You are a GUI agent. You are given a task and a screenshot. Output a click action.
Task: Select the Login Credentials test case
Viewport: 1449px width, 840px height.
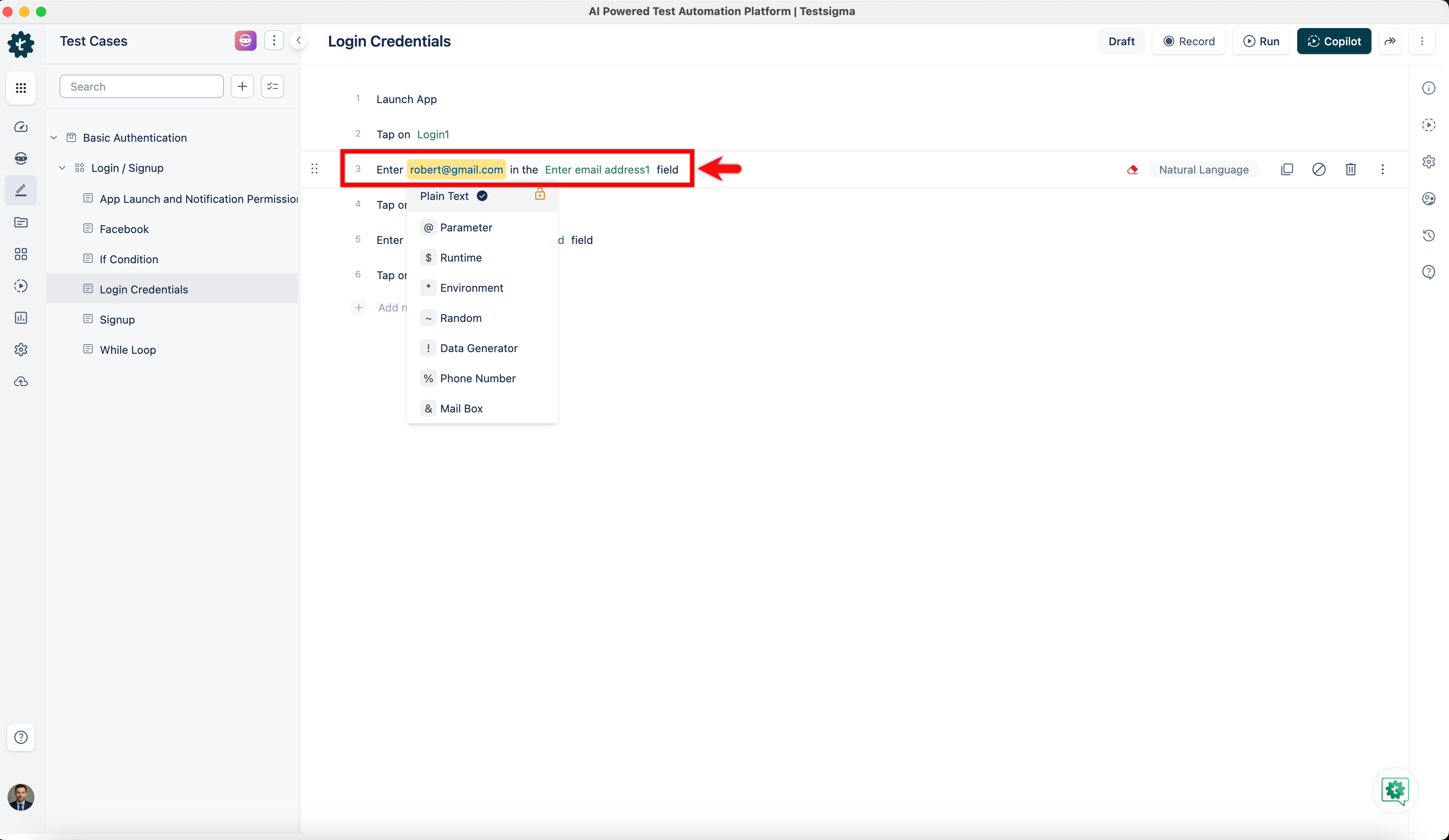[172, 289]
